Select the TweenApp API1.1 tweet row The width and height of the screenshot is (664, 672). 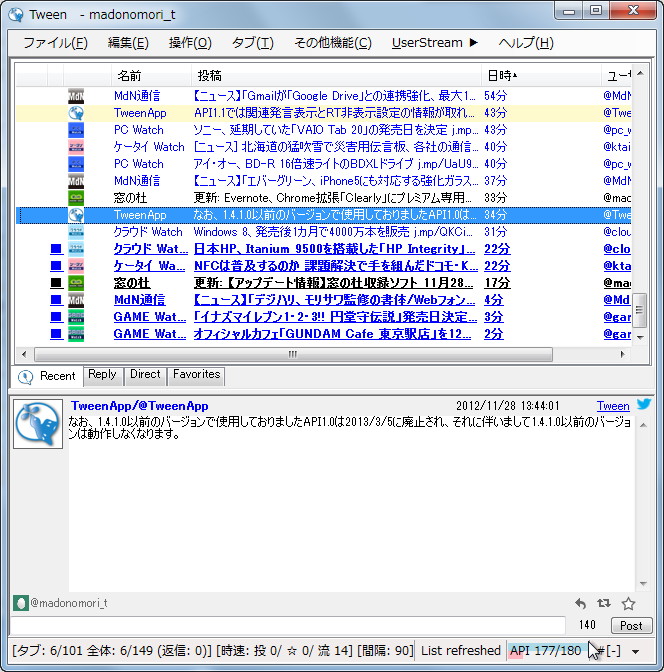324,113
